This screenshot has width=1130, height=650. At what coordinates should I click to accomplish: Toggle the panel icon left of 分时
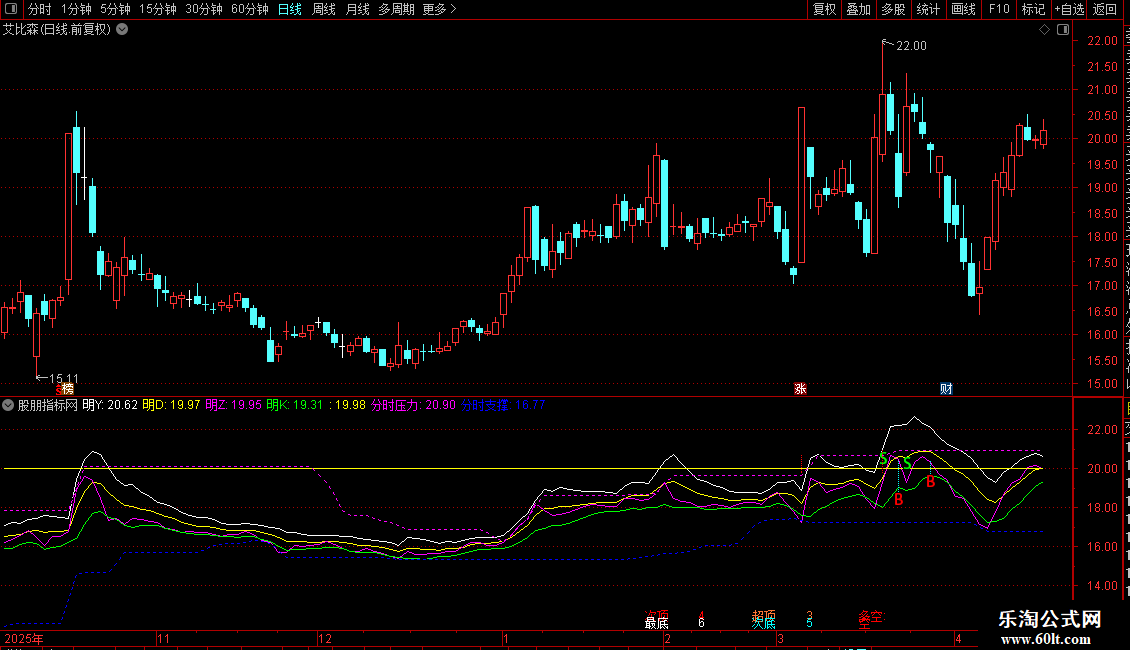11,9
